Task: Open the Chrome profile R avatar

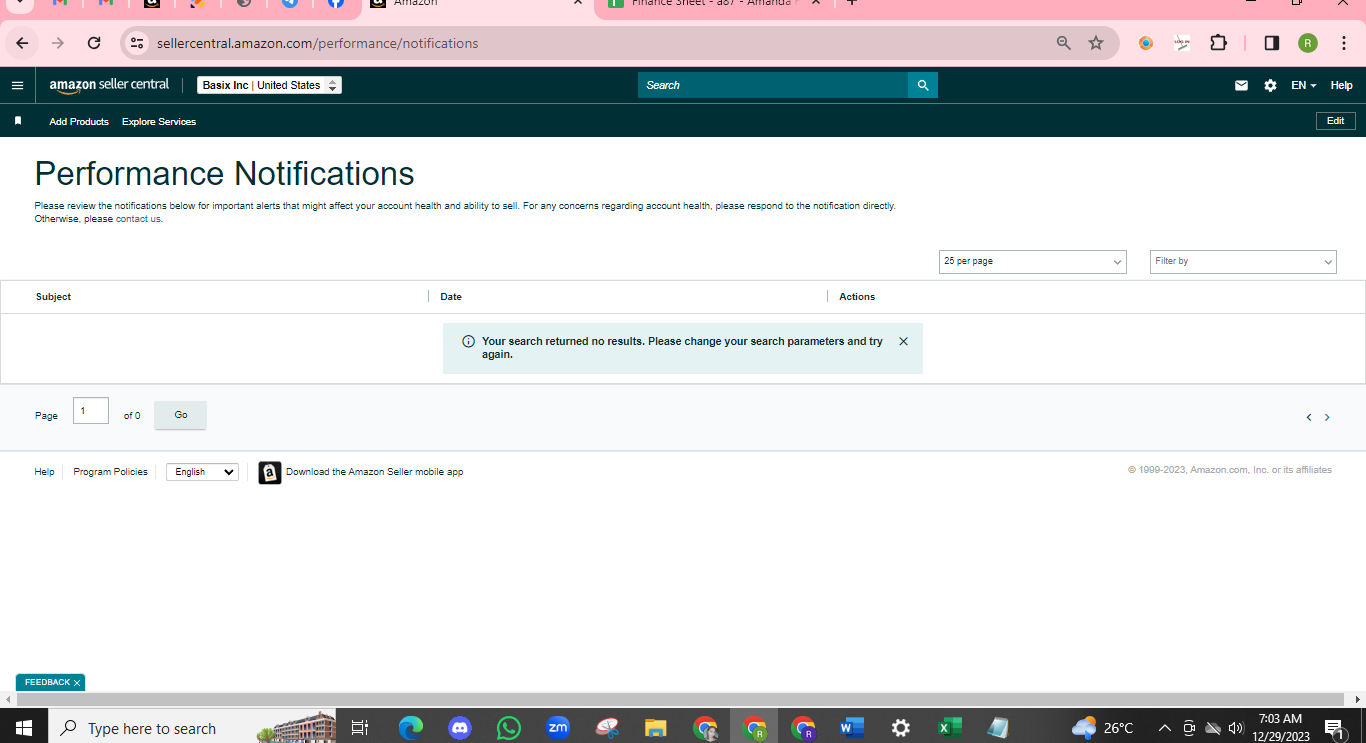Action: point(1308,43)
